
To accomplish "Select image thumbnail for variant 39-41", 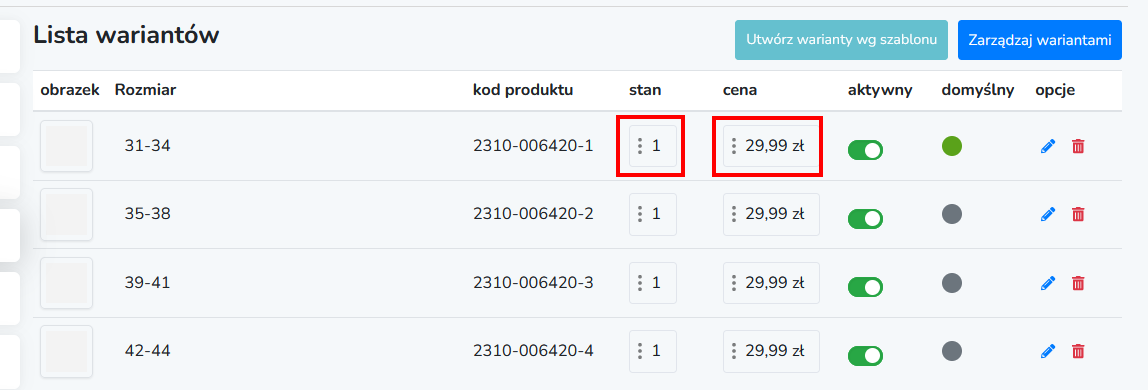I will click(67, 283).
